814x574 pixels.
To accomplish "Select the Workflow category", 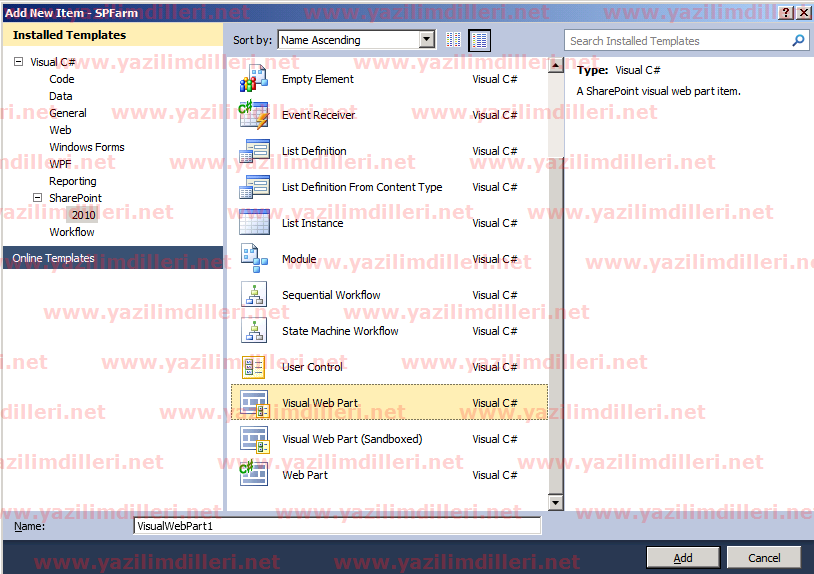I will (x=72, y=232).
